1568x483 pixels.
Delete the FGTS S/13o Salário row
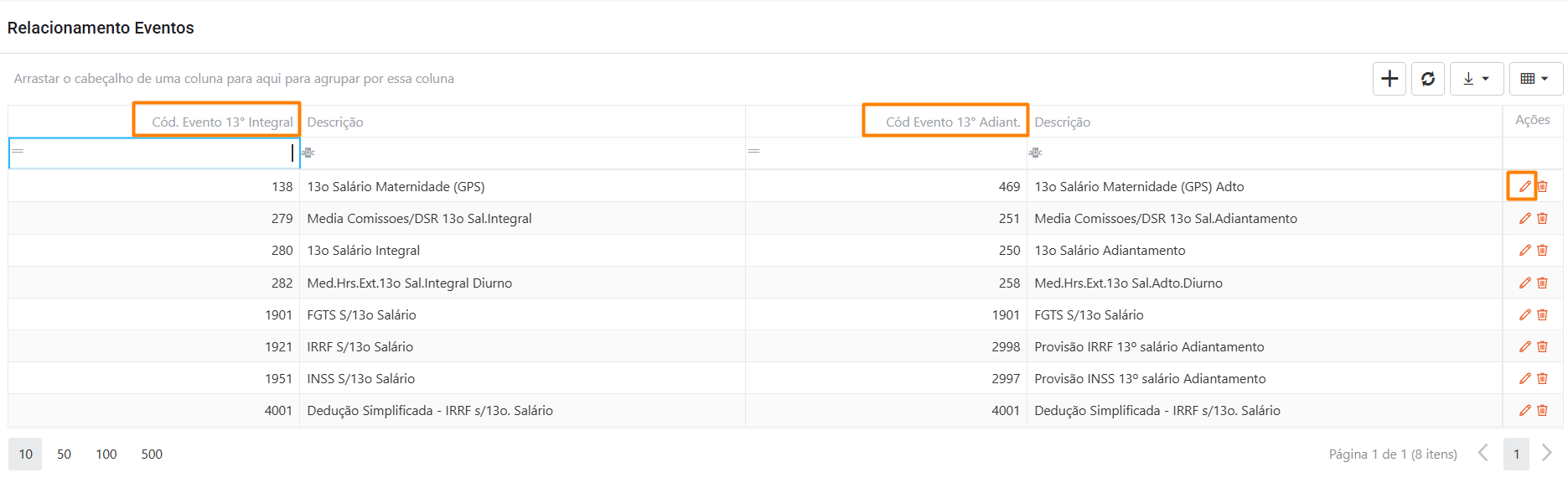tap(1542, 314)
